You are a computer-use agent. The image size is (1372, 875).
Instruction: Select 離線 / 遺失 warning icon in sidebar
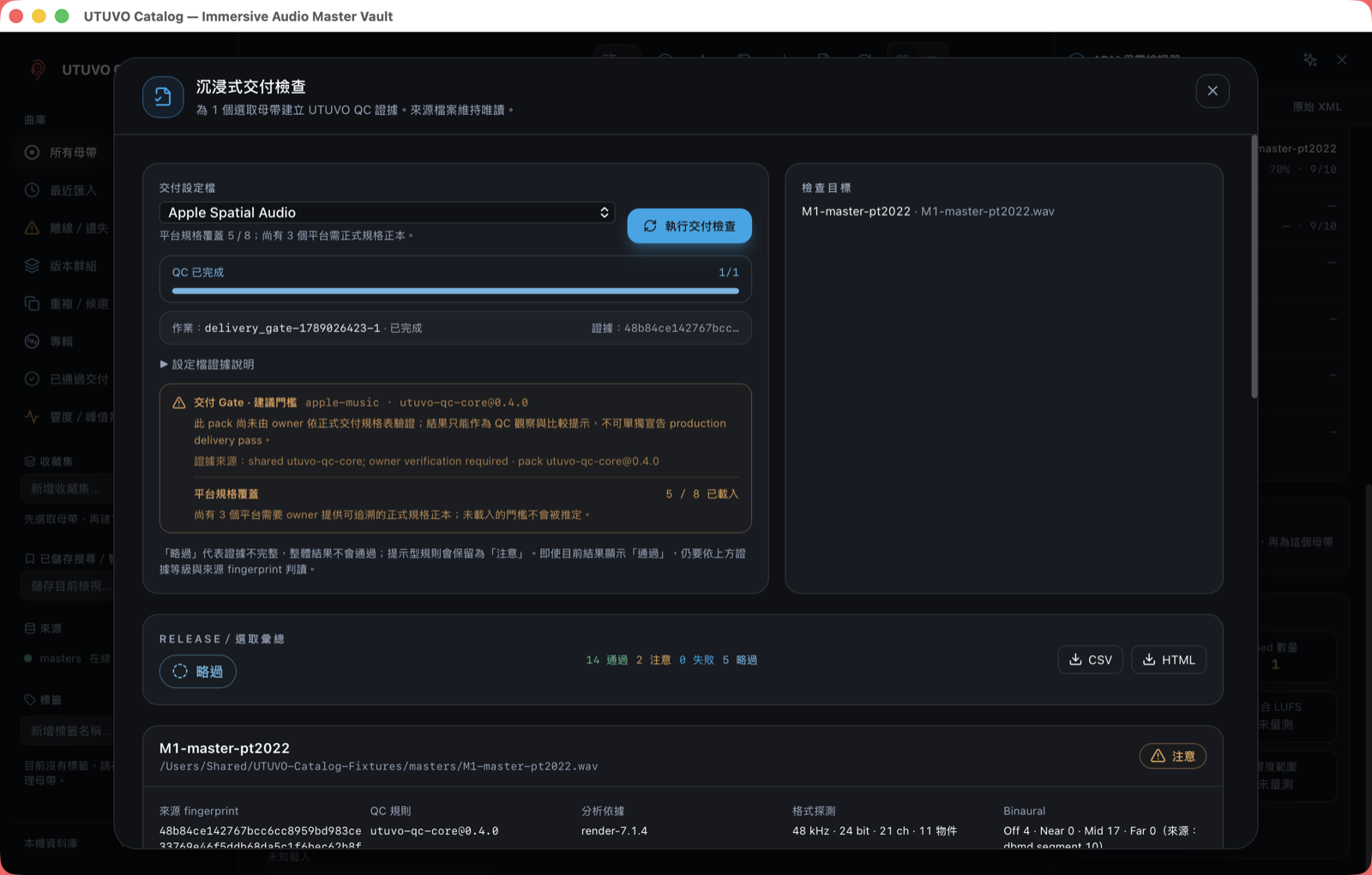point(32,228)
